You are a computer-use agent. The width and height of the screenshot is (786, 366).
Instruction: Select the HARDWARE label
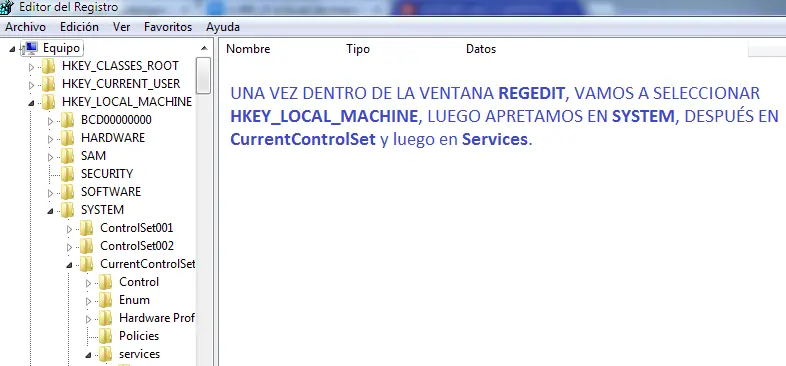113,138
